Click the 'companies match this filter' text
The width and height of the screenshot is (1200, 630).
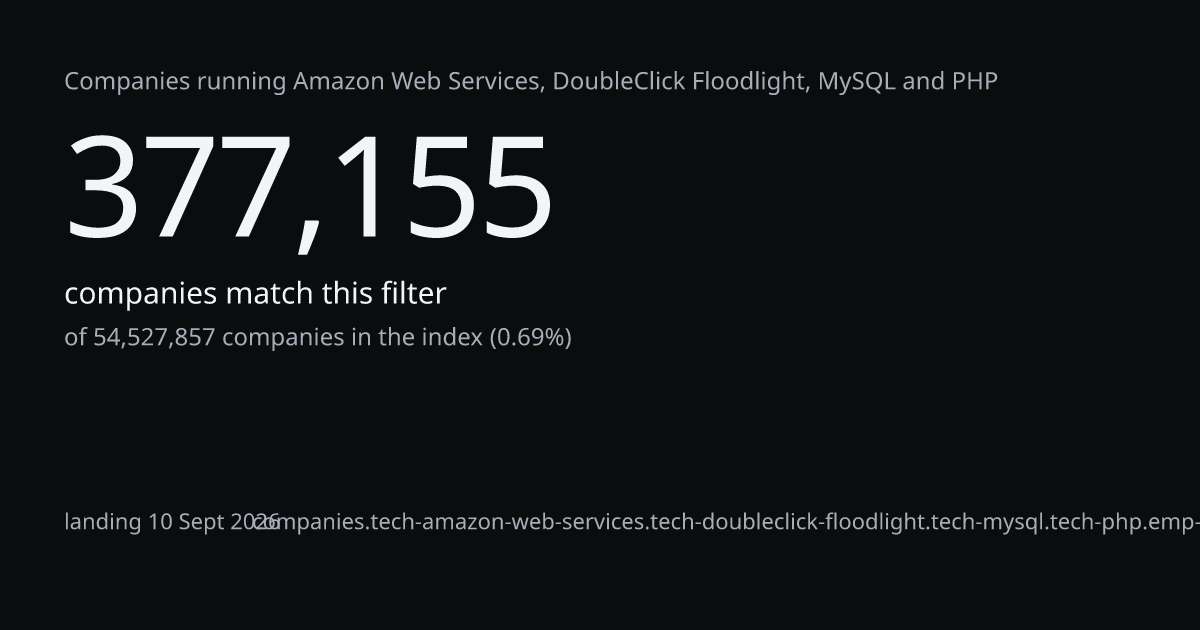click(x=255, y=294)
